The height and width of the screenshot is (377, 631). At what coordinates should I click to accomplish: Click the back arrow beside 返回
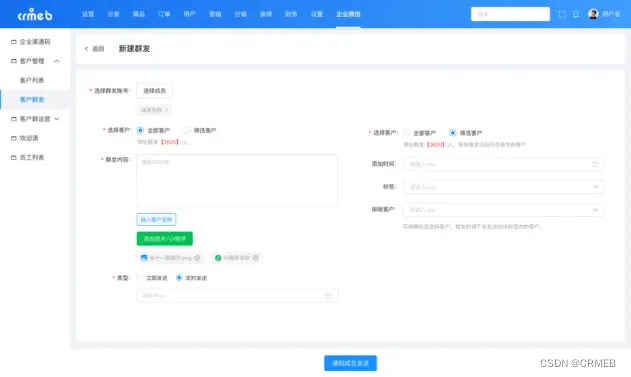(x=86, y=49)
